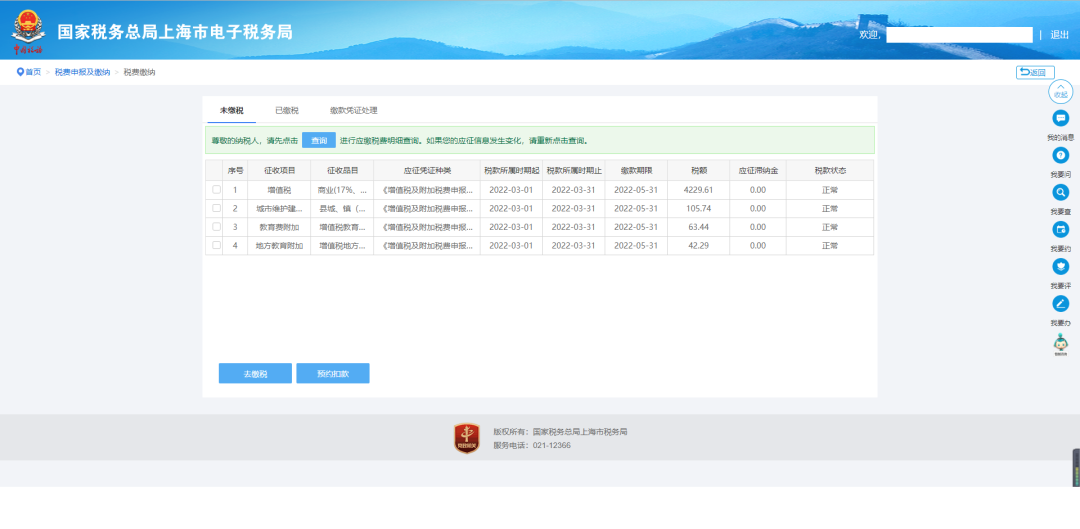Open 我要问 question icon
Viewport: 1080px width, 529px height.
pos(1061,156)
